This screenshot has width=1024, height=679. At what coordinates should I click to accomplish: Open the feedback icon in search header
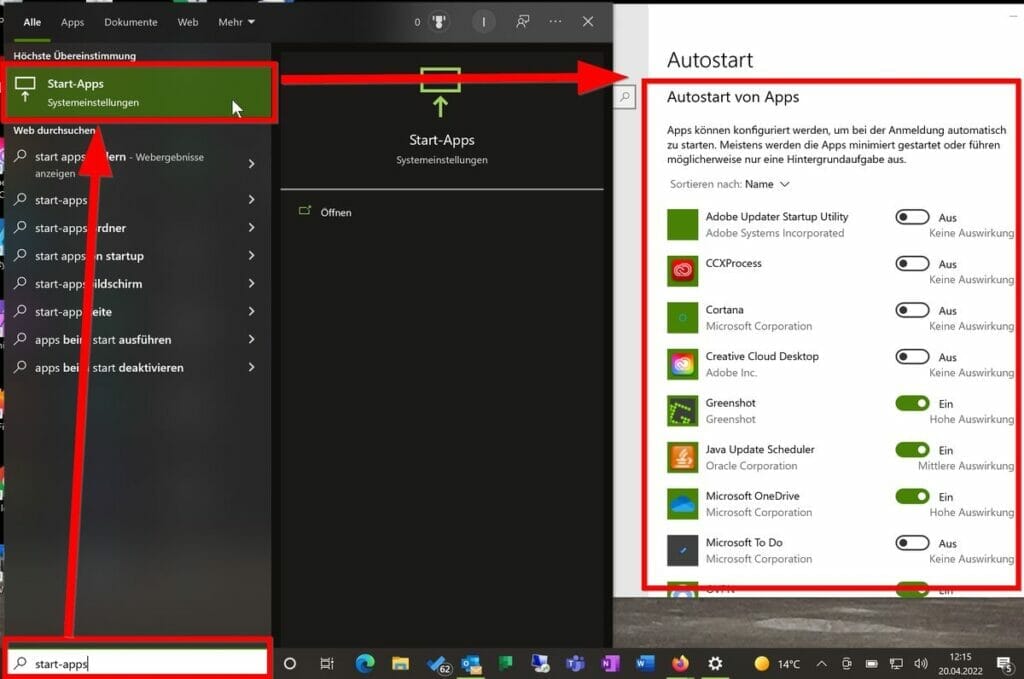pos(522,22)
